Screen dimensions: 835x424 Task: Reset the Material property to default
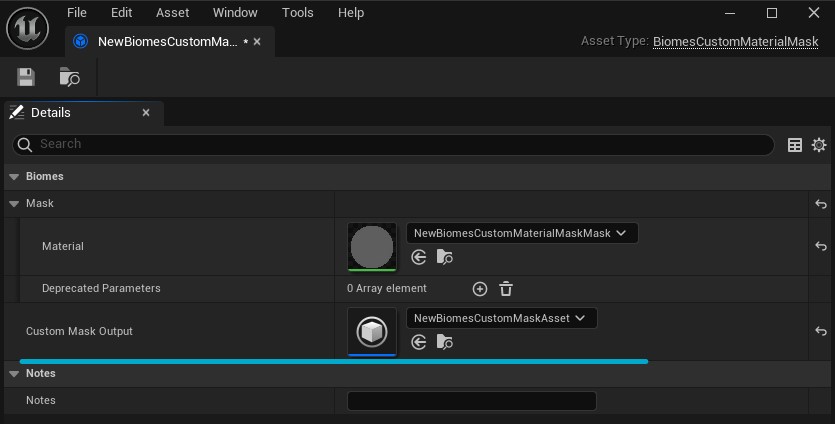821,246
